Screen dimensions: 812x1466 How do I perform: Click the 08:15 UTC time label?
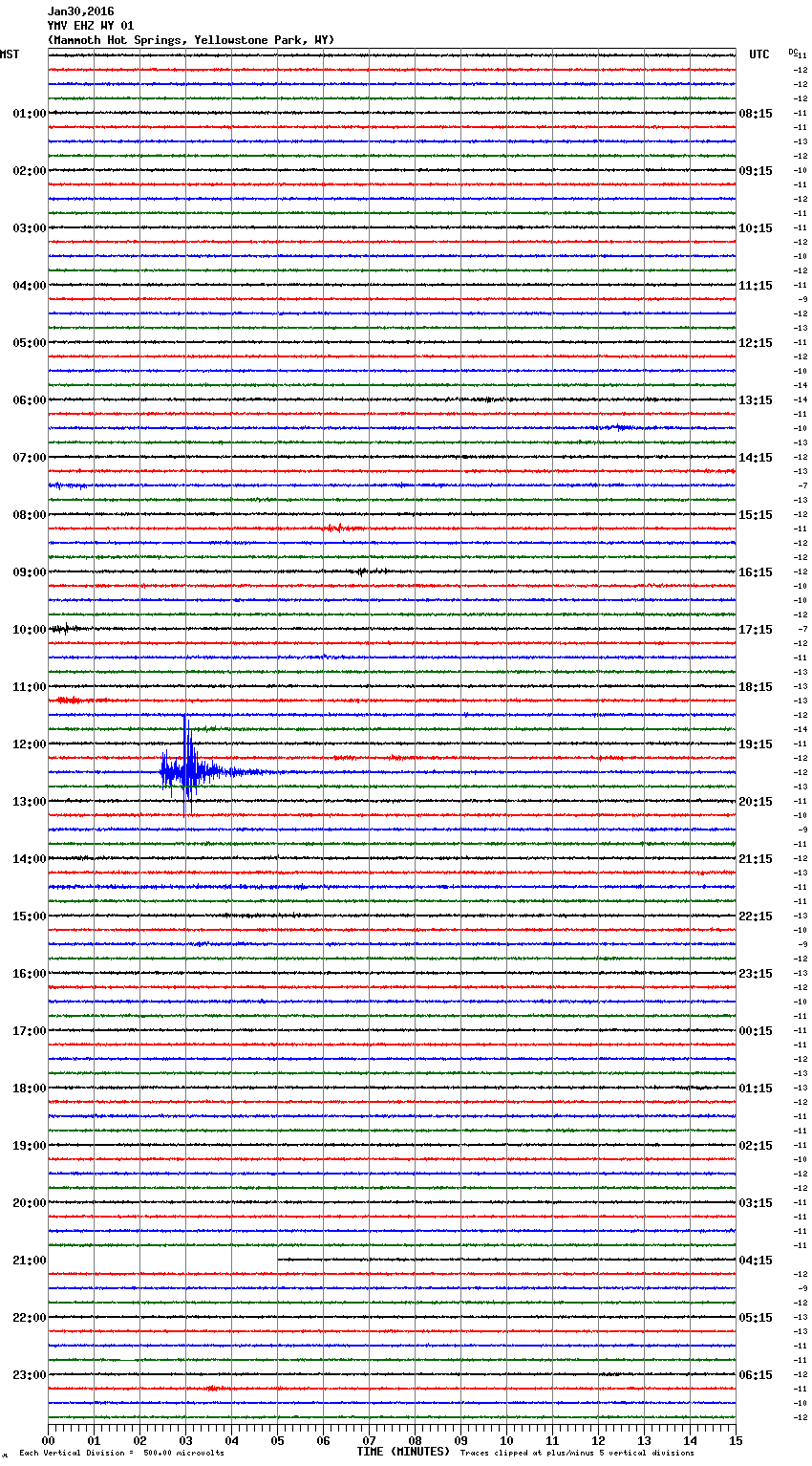tap(756, 114)
